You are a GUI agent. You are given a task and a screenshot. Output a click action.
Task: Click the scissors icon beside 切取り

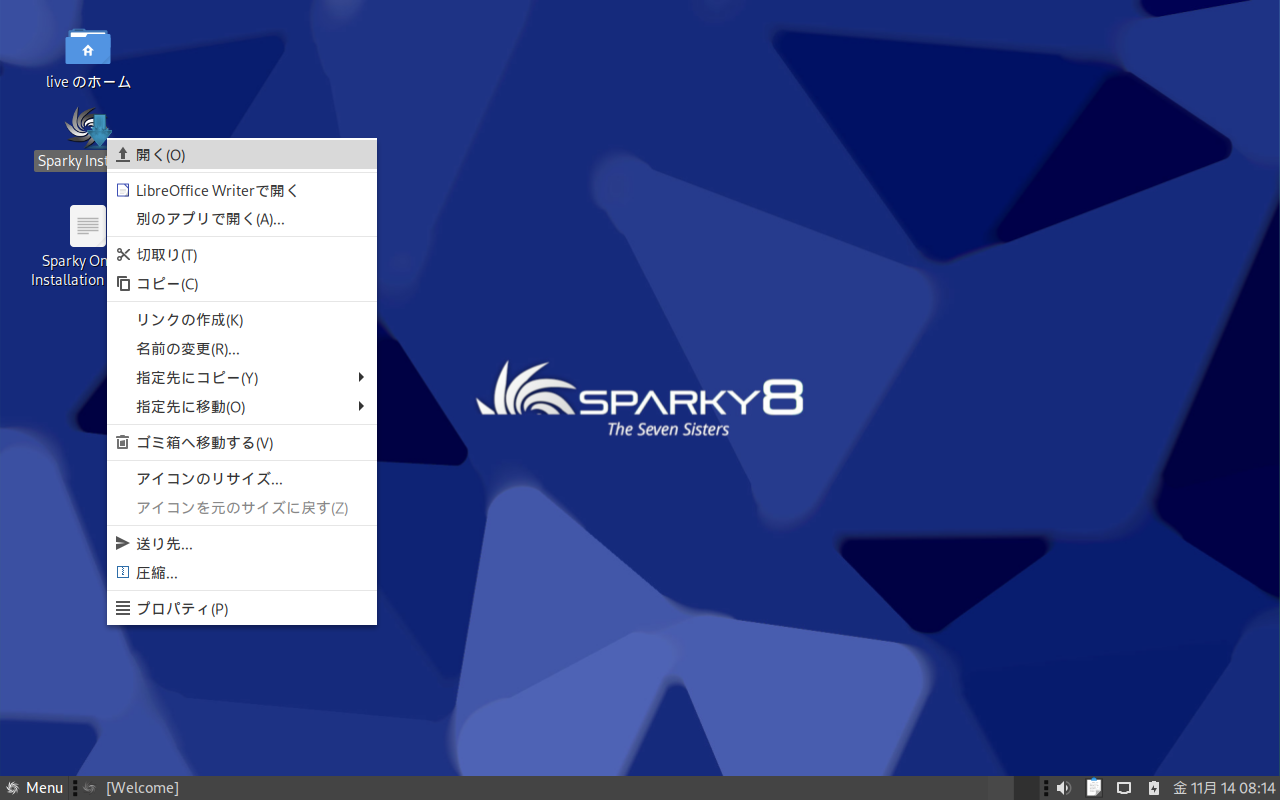tap(123, 255)
